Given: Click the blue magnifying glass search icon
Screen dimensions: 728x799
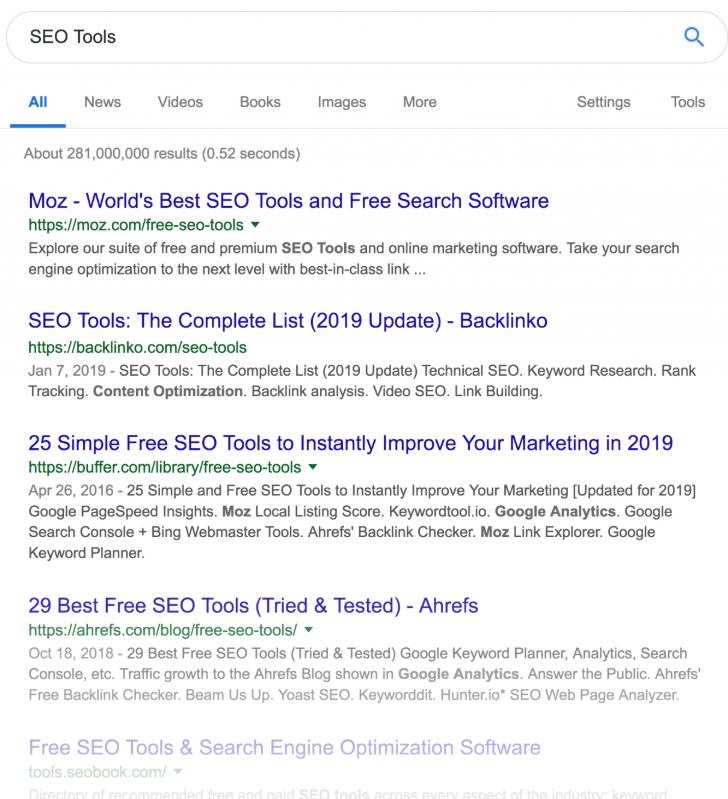Looking at the screenshot, I should coord(693,37).
